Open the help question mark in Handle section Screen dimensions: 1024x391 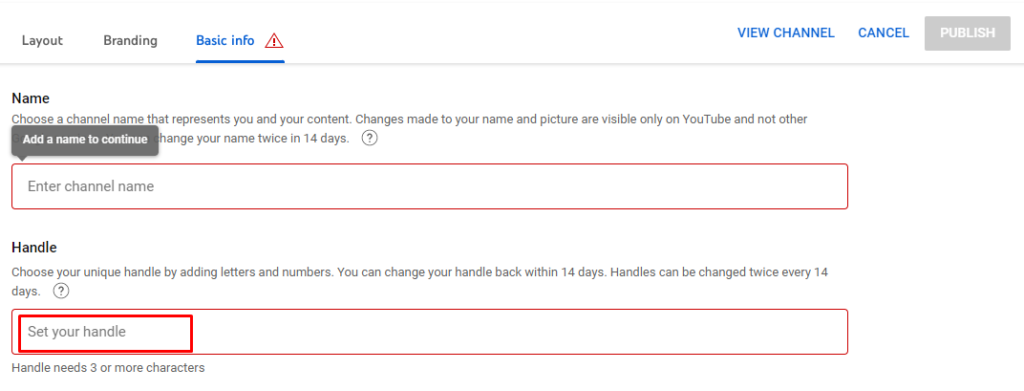click(61, 290)
